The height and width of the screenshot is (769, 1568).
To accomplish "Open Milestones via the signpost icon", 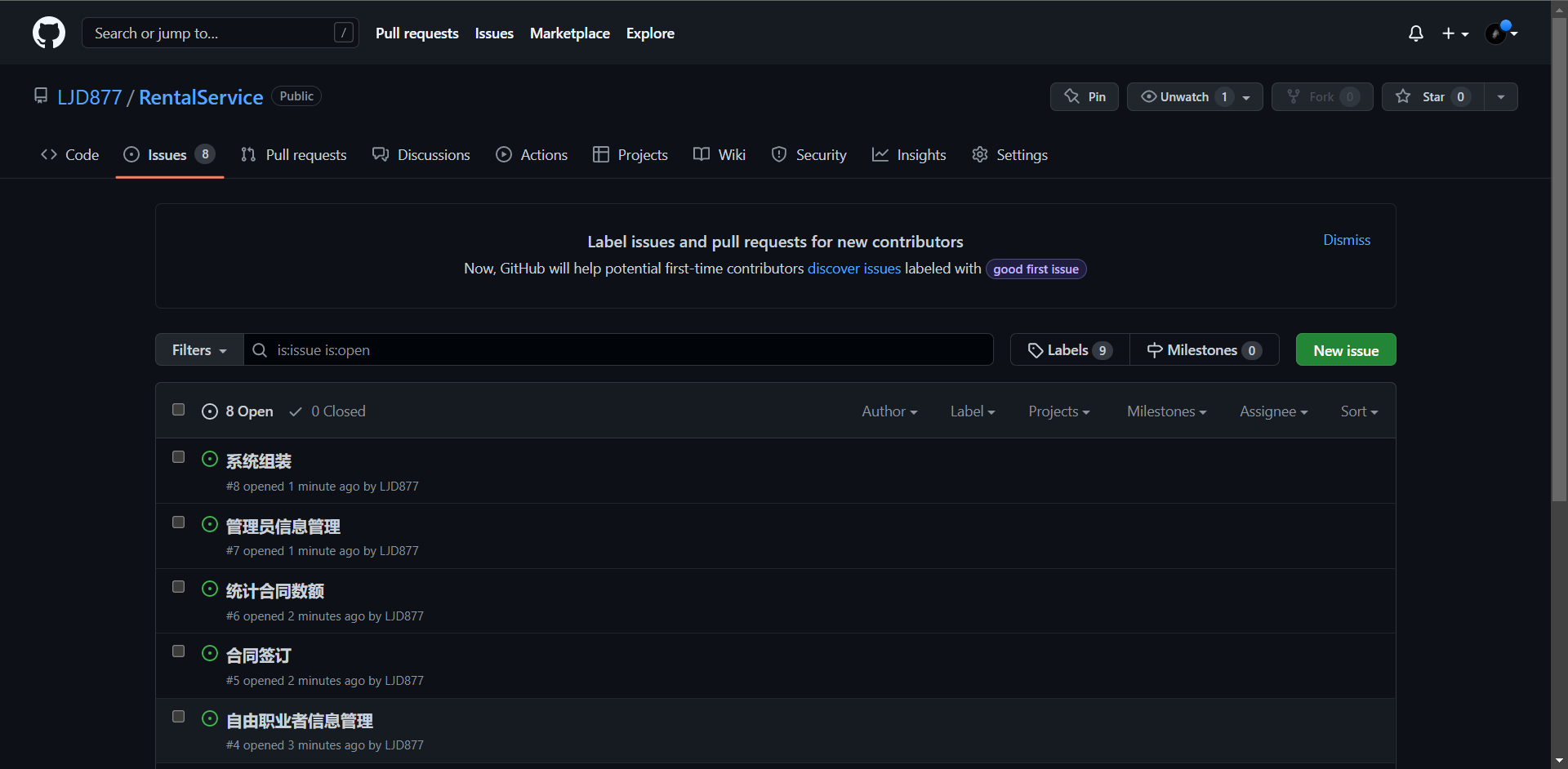I will tap(1155, 350).
